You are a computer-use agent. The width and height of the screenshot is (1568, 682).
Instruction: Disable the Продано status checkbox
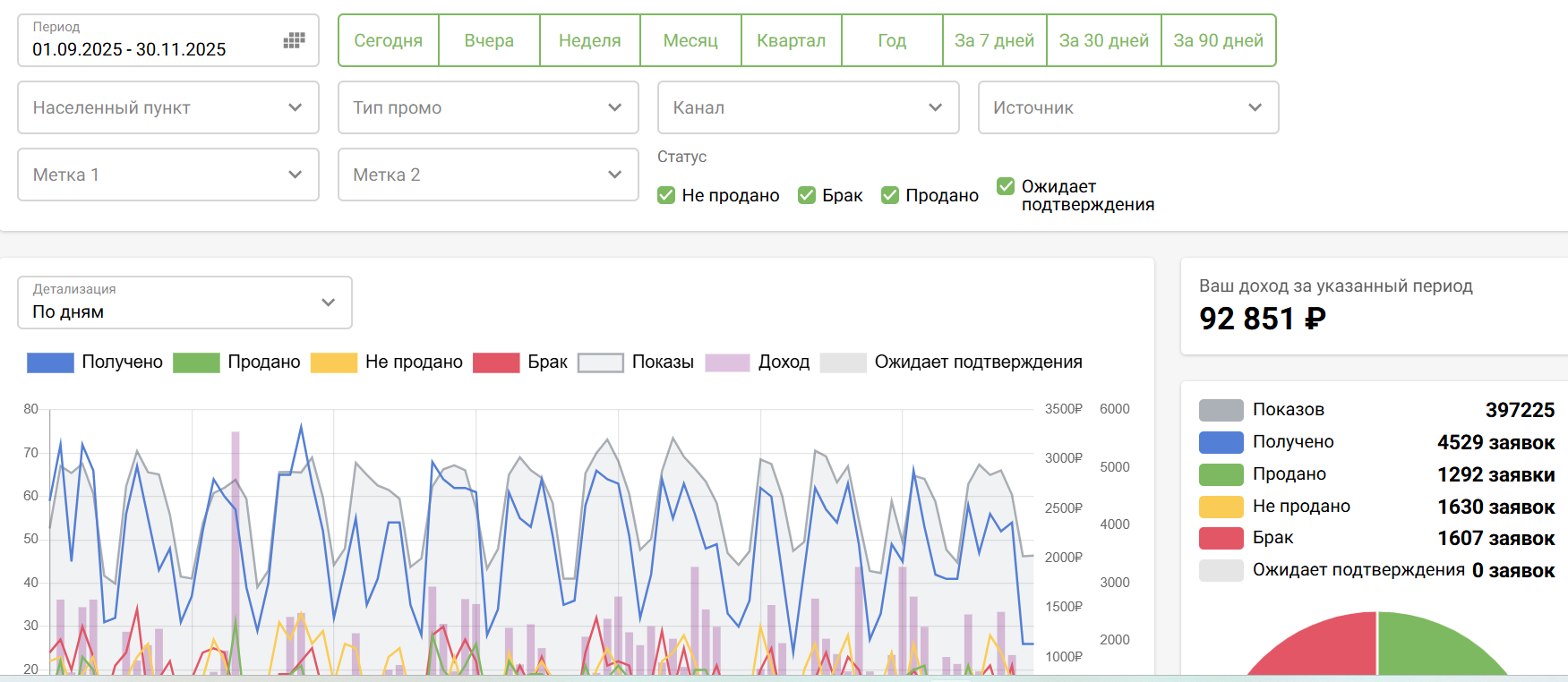click(x=890, y=195)
